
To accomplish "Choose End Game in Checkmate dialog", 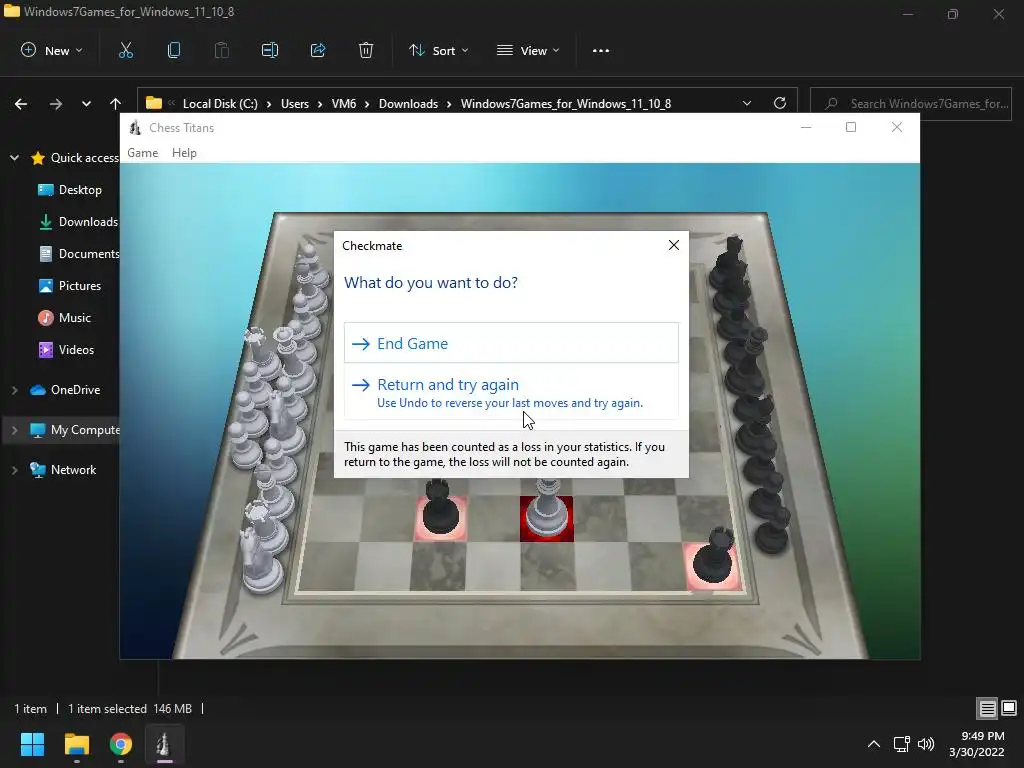I will (x=511, y=343).
